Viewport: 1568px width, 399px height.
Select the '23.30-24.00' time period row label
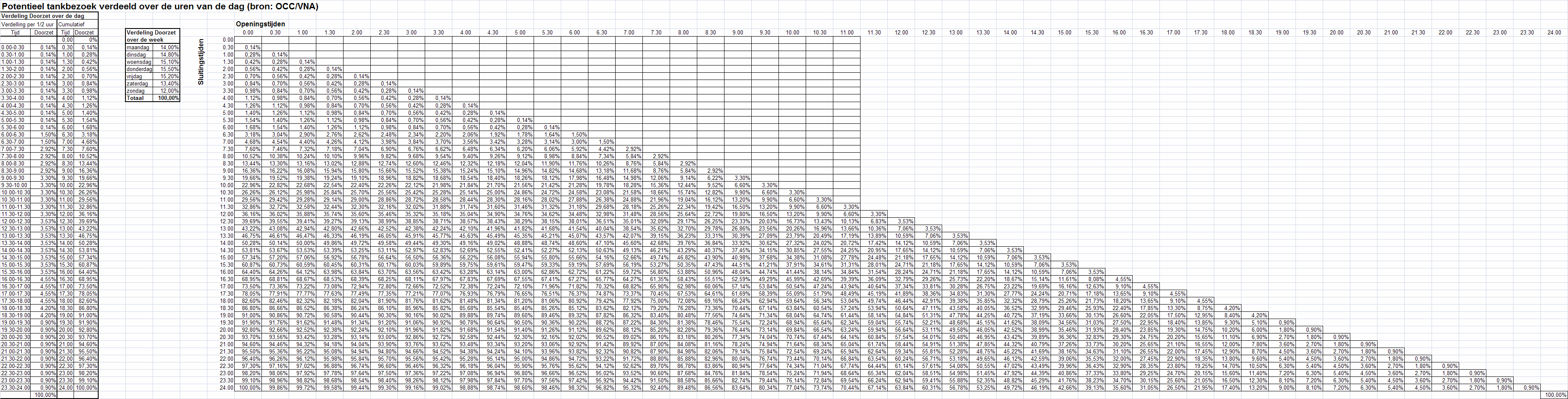(x=16, y=388)
